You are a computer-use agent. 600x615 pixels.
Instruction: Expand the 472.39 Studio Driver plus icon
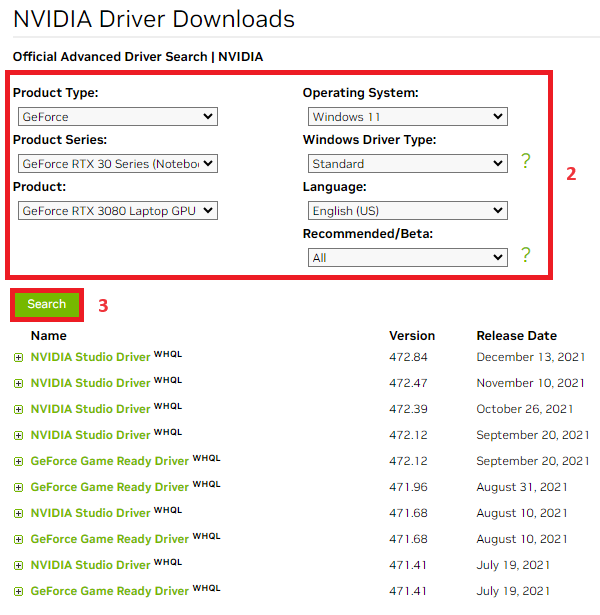click(19, 409)
